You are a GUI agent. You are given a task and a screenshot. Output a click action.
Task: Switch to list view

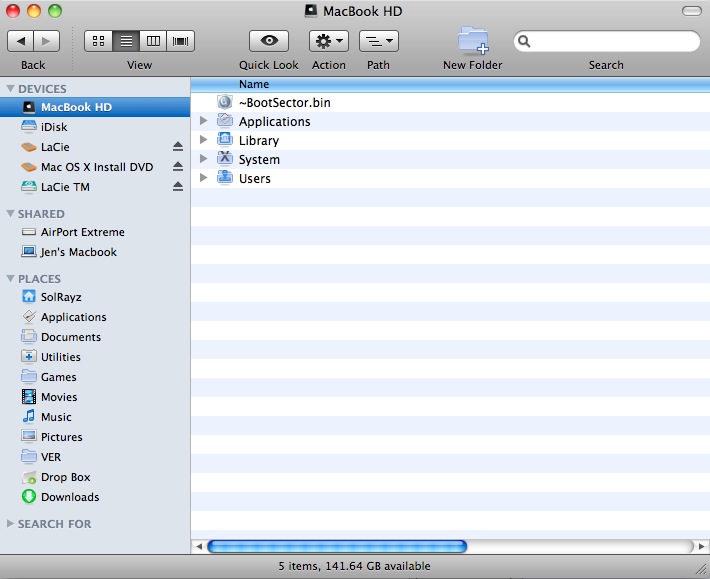(126, 41)
